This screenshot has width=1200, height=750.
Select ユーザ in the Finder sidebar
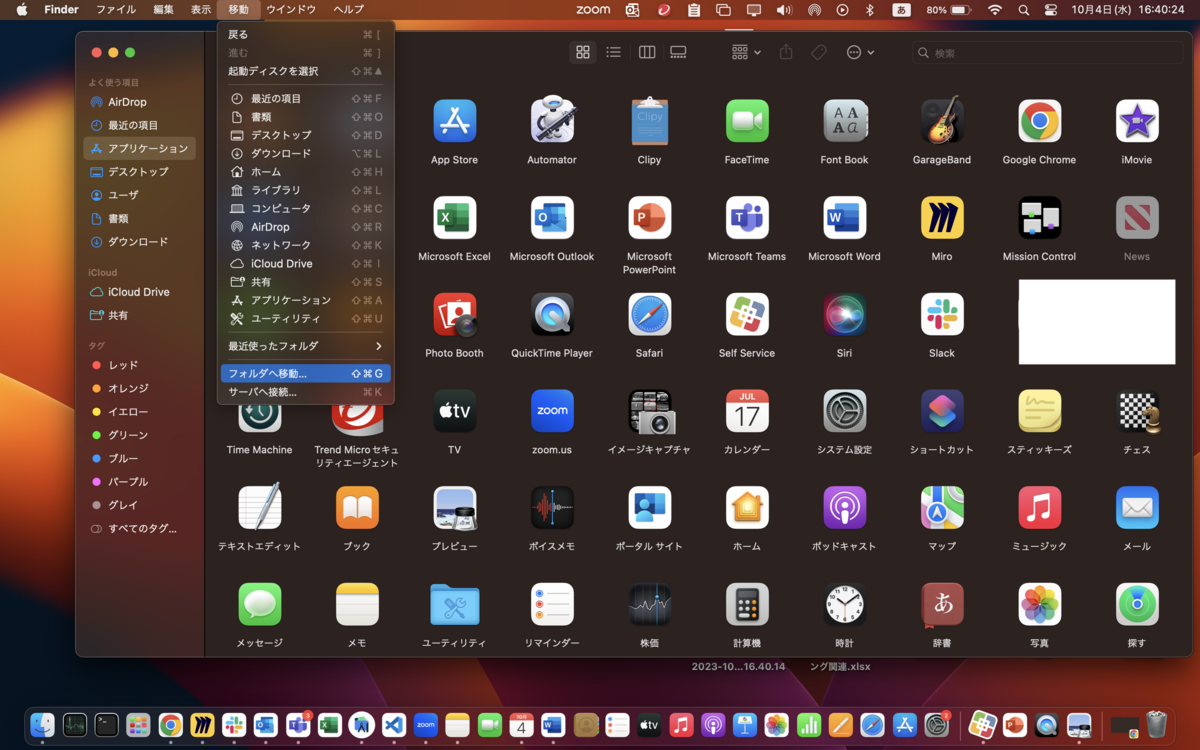[139, 195]
